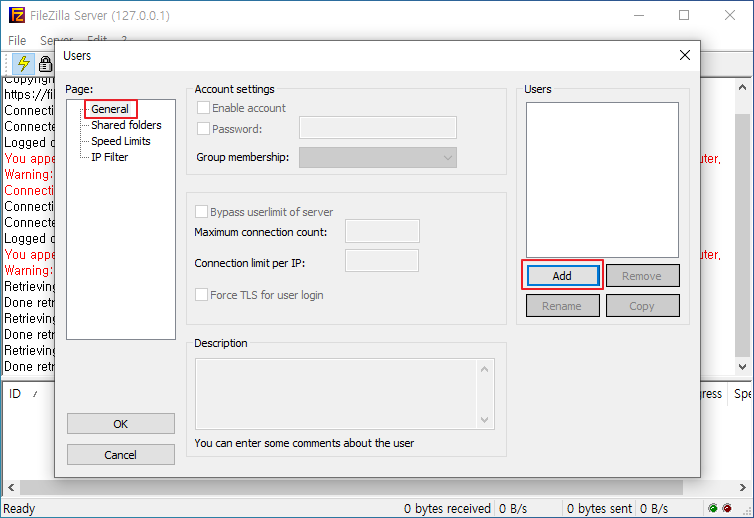Select the Speed Limits page

click(x=121, y=141)
